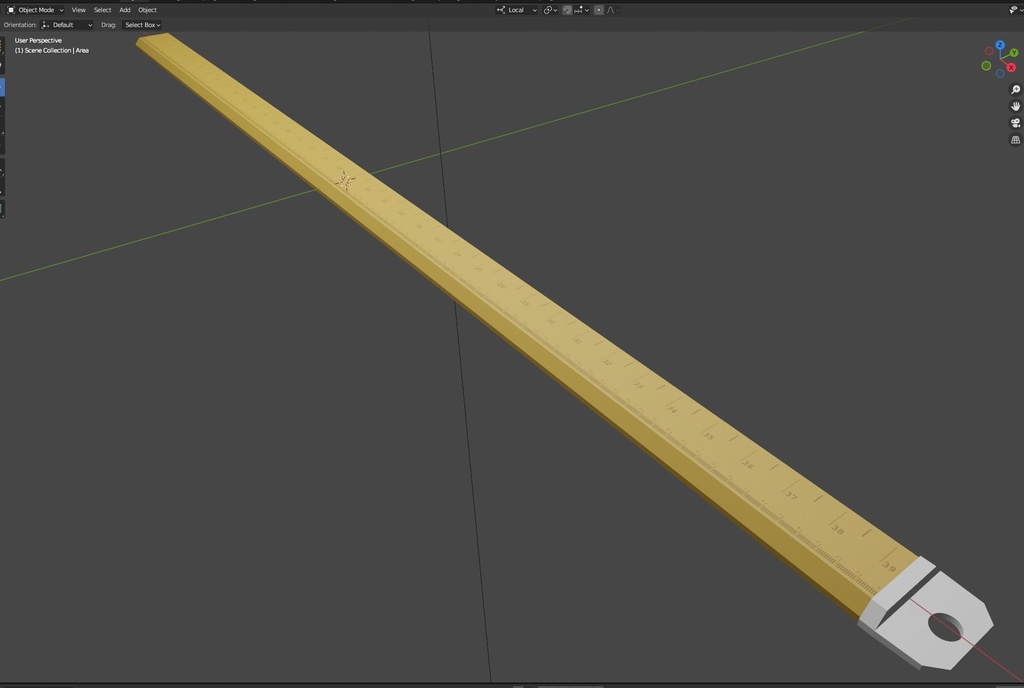Click the camera view icon

[x=1015, y=123]
